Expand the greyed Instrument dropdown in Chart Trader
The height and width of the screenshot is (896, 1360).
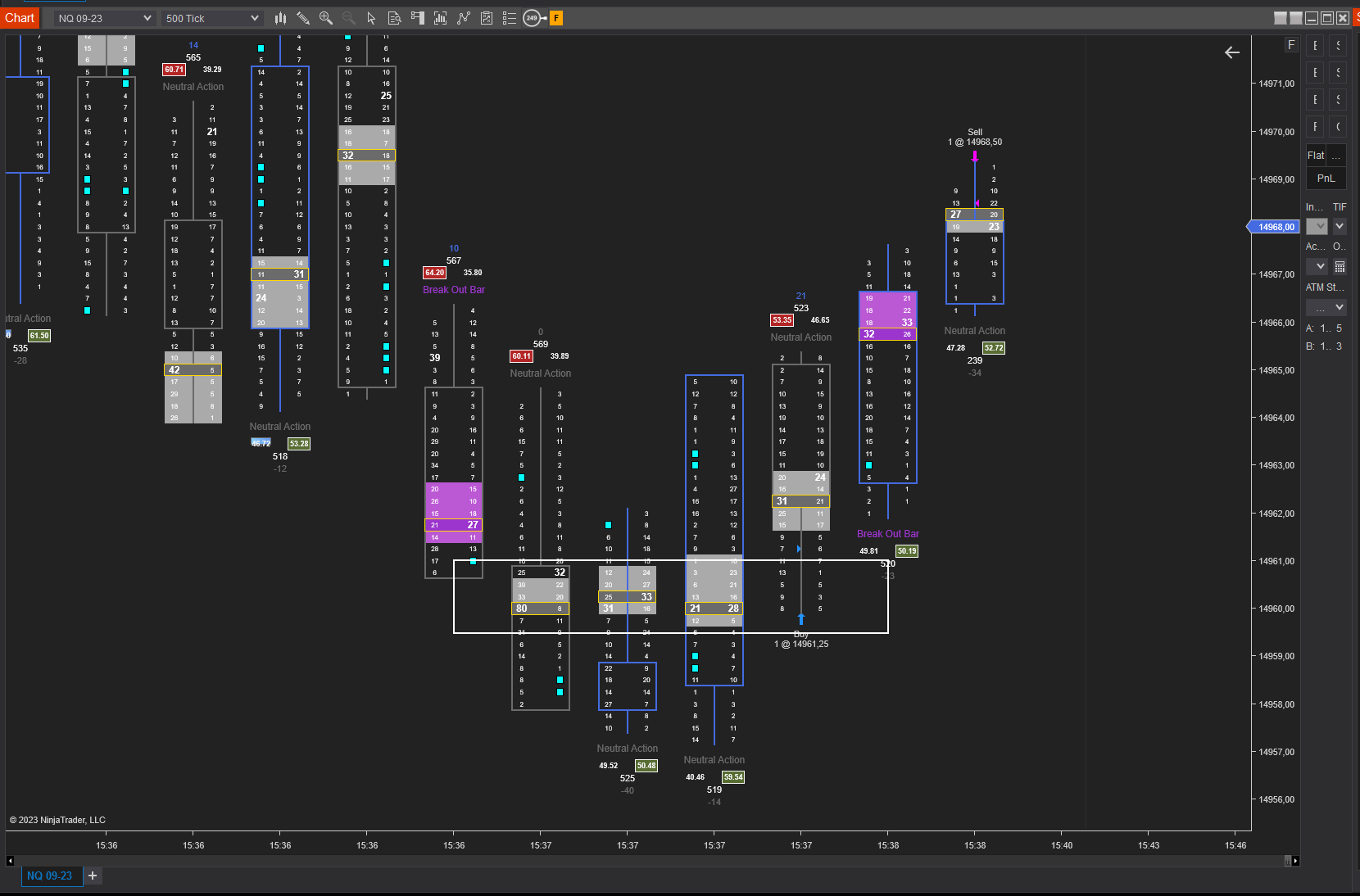tap(1317, 226)
